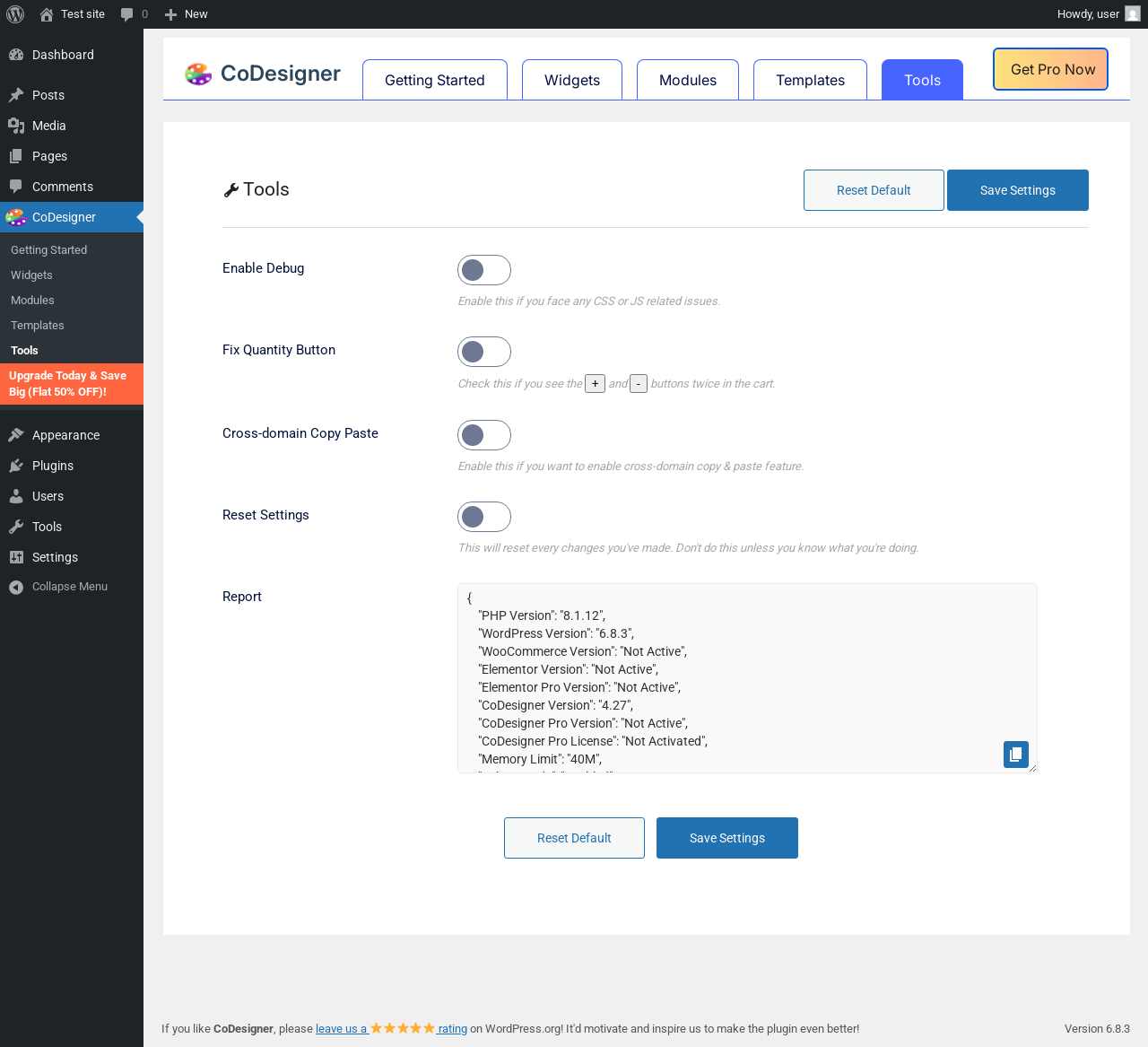Click the minus key hint in description

coord(639,384)
